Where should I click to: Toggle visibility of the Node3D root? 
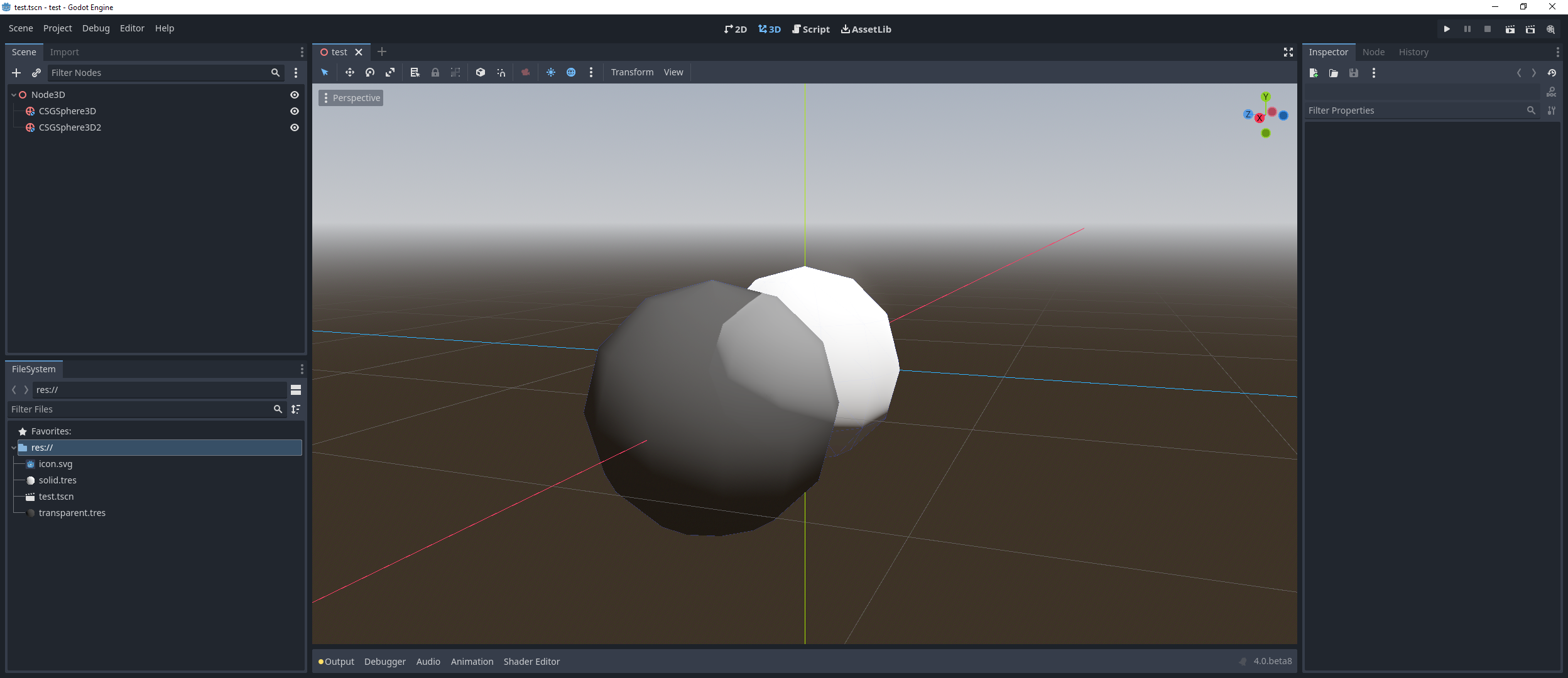295,95
